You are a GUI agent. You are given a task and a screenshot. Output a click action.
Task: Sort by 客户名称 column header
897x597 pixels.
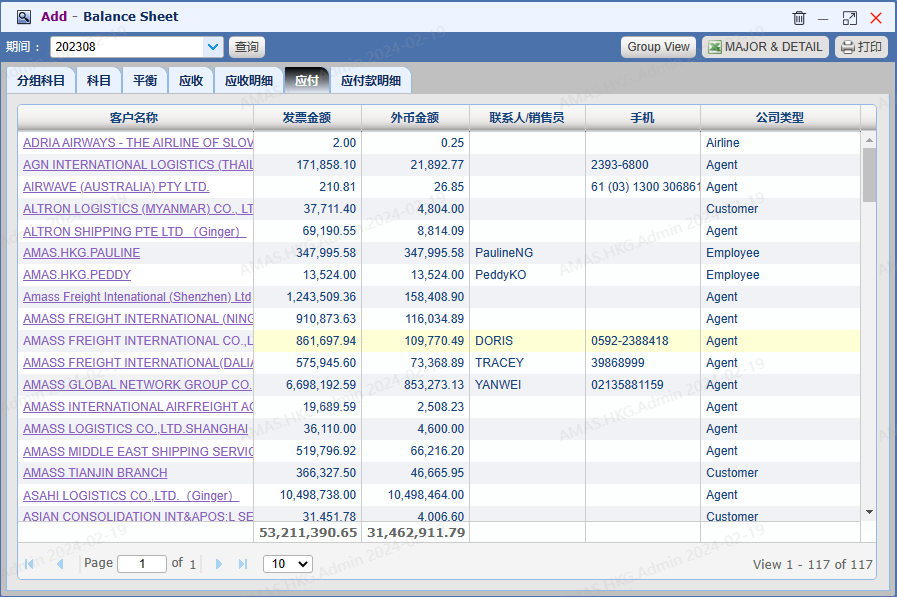coord(136,118)
